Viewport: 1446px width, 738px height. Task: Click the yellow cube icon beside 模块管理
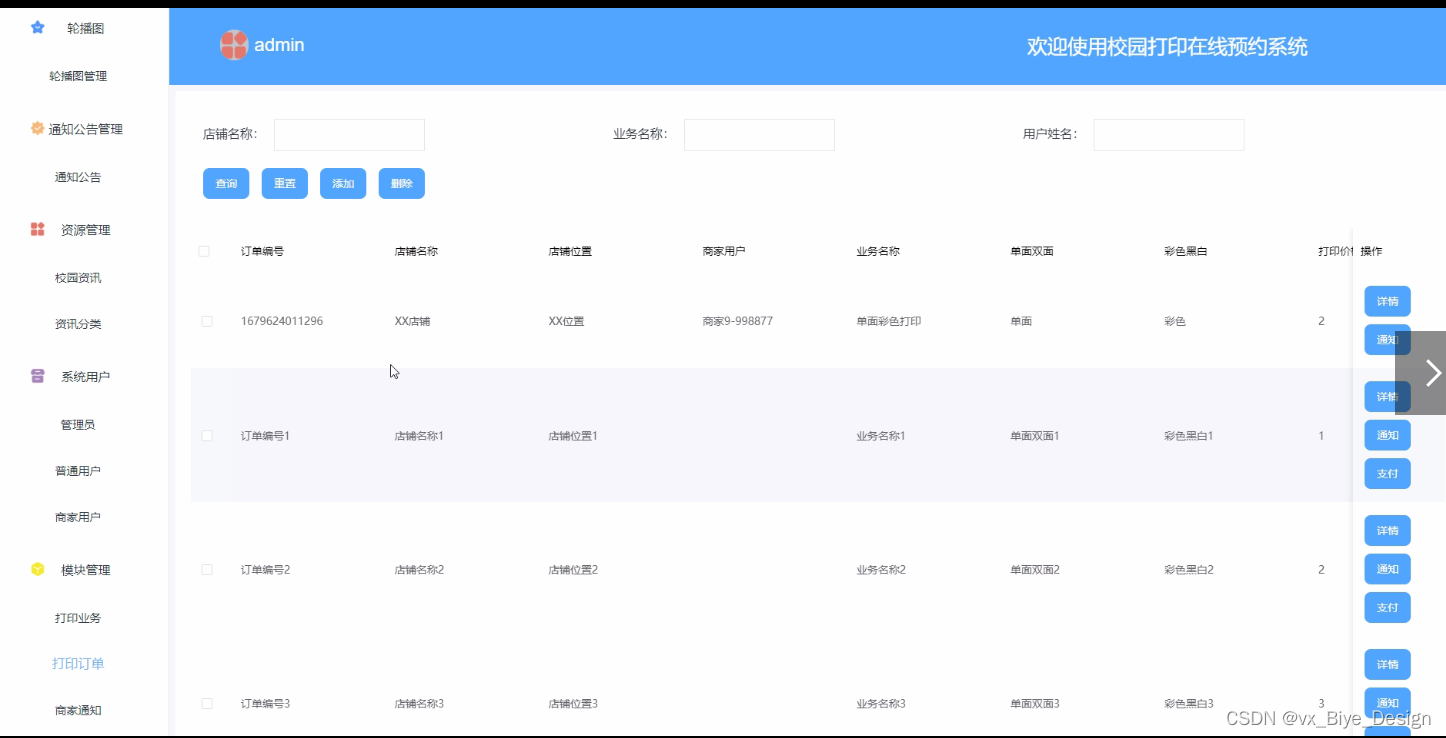click(x=37, y=569)
